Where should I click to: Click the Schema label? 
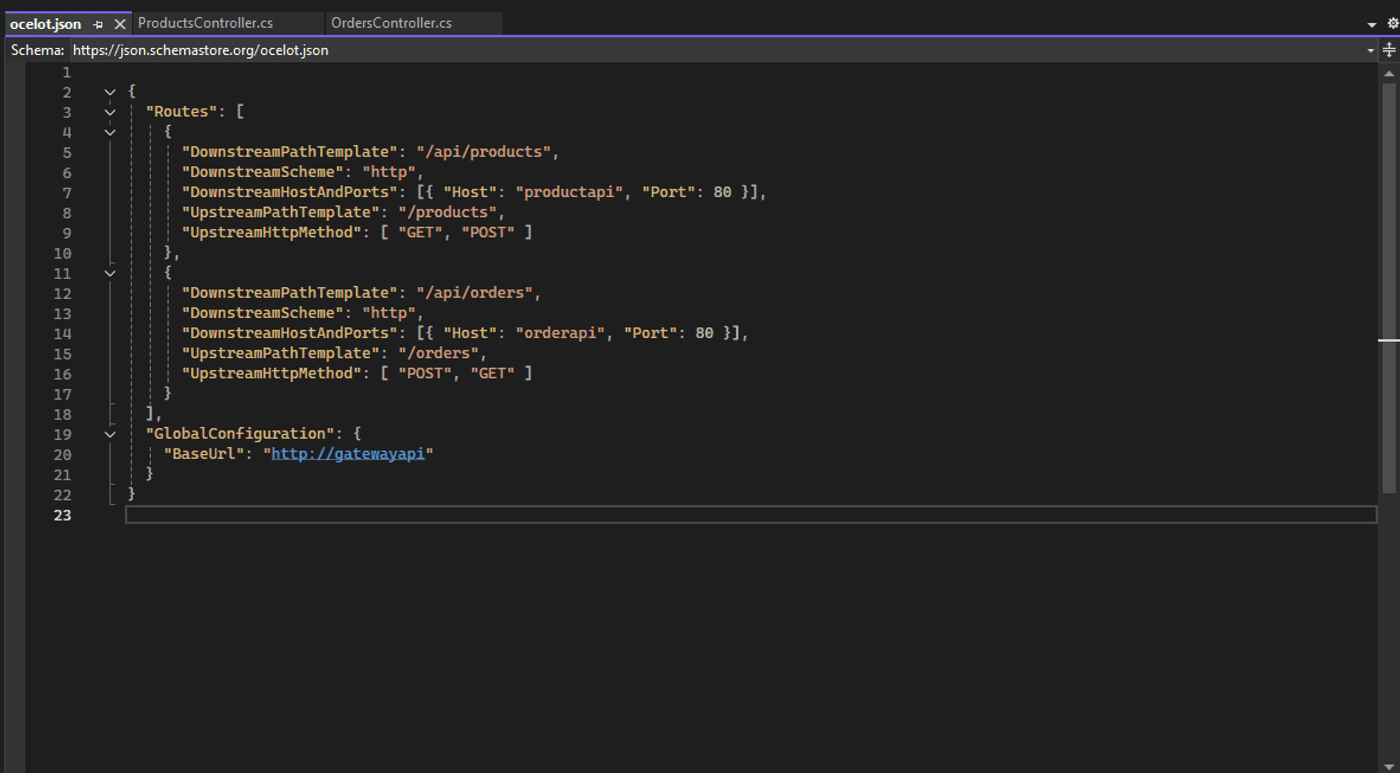click(x=37, y=50)
